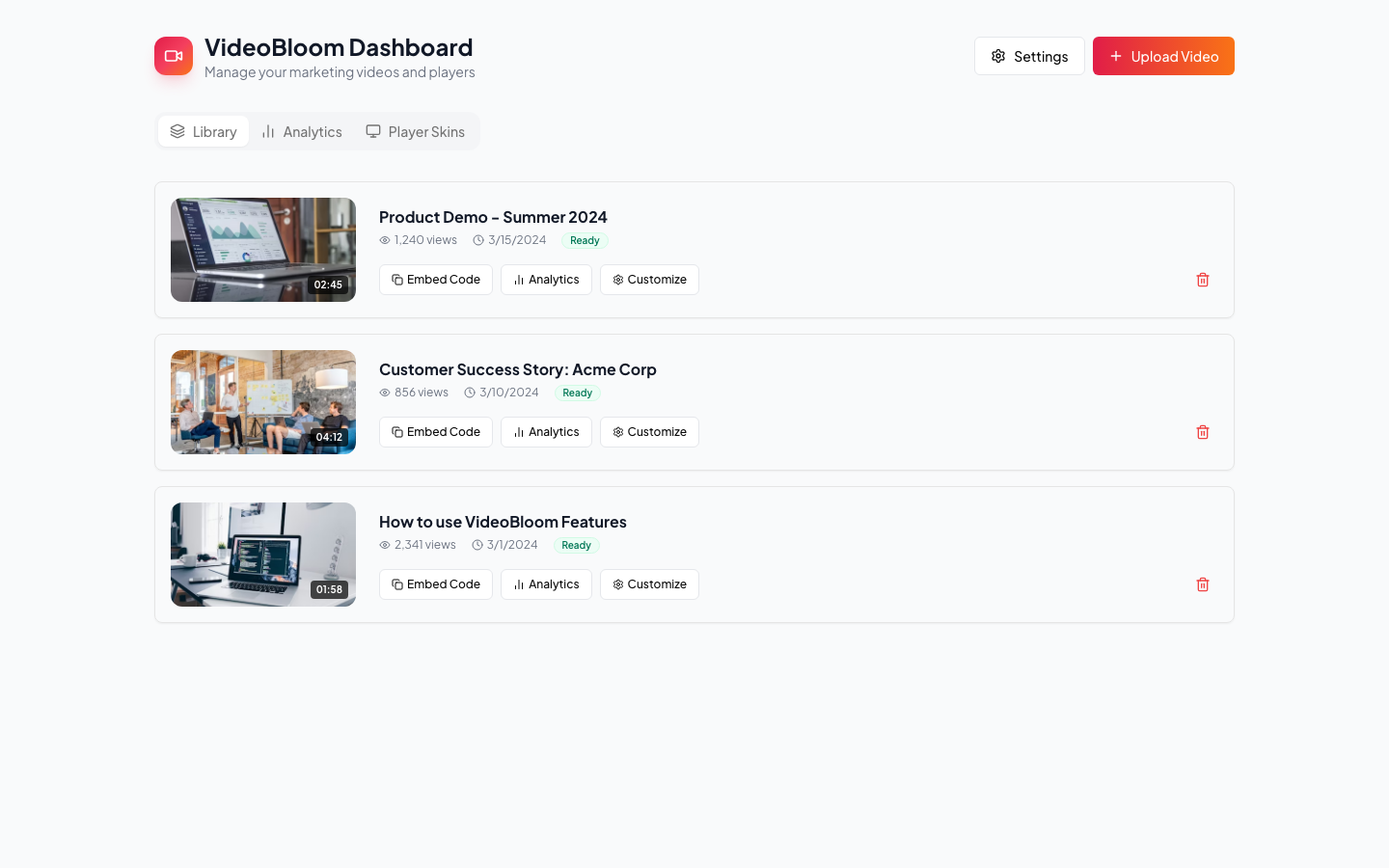Switch to the Analytics tab

(x=301, y=131)
